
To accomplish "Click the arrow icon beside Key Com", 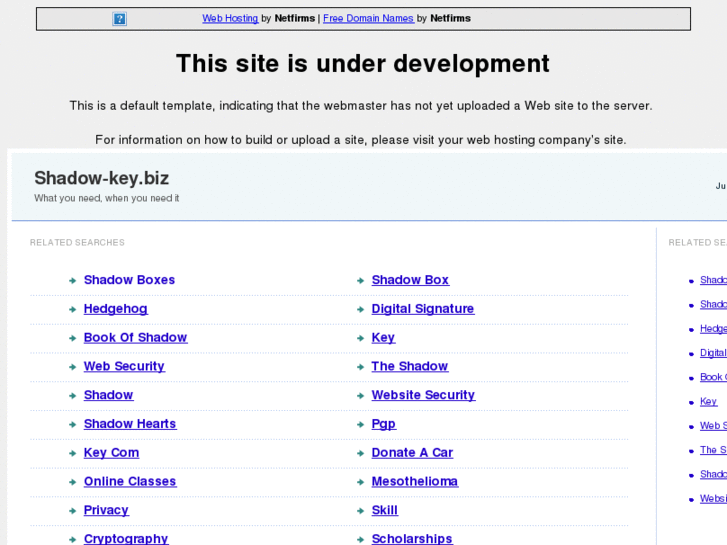I will pyautogui.click(x=72, y=453).
